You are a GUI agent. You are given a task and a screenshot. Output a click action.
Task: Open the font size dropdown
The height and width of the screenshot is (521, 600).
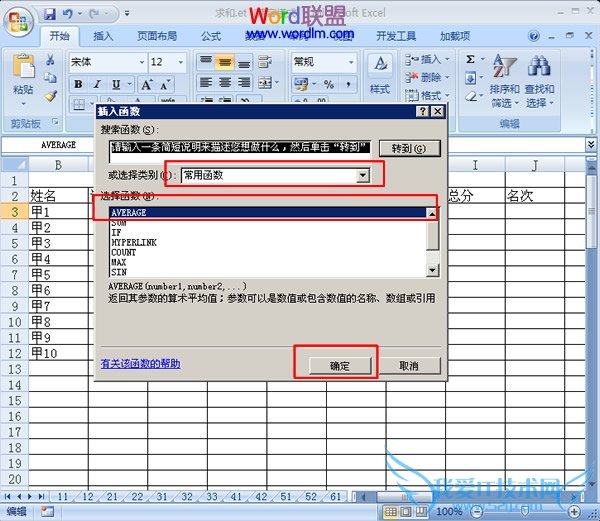click(181, 62)
